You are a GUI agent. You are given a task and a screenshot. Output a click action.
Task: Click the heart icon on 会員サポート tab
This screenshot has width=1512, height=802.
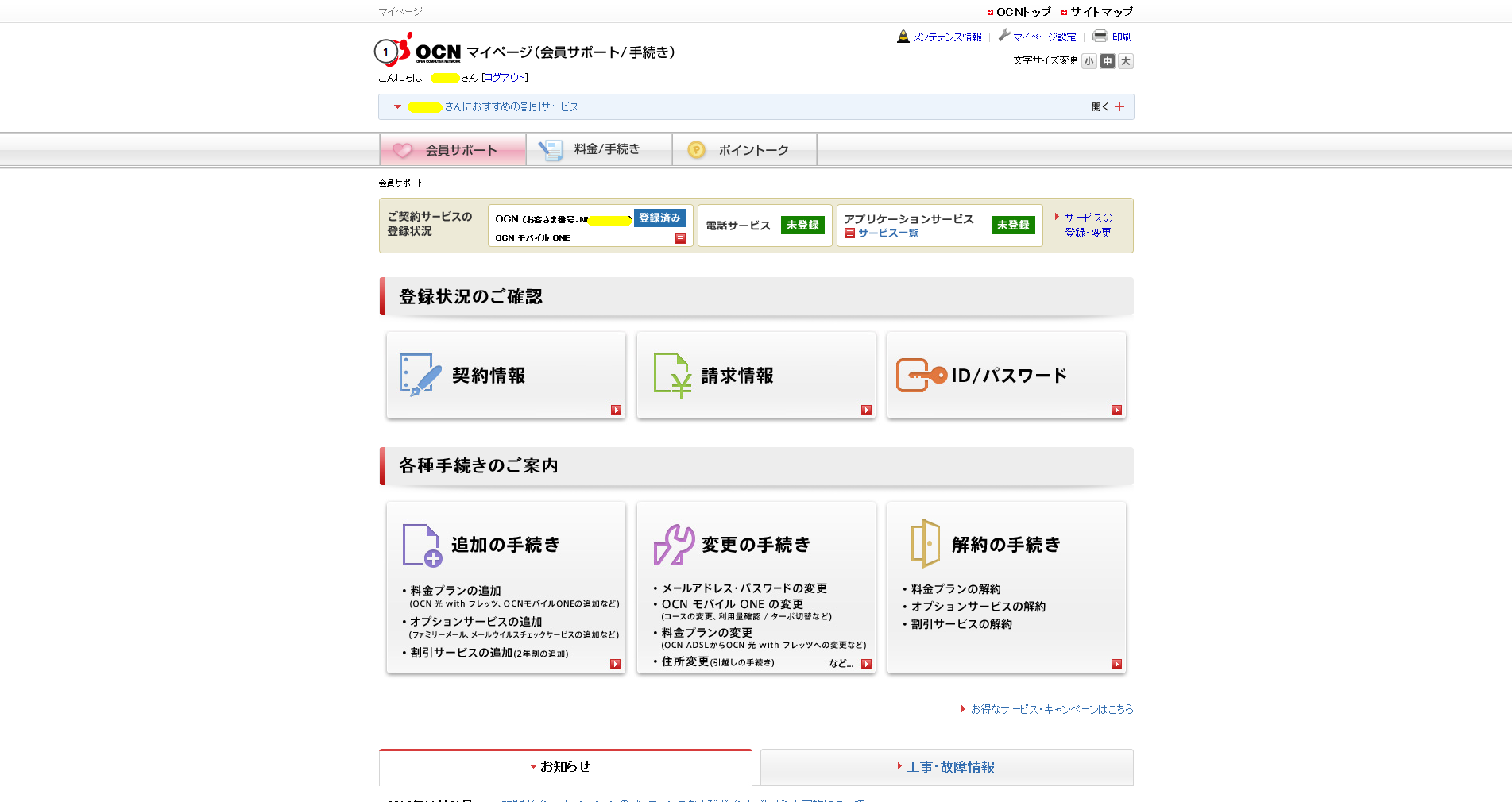click(x=403, y=150)
